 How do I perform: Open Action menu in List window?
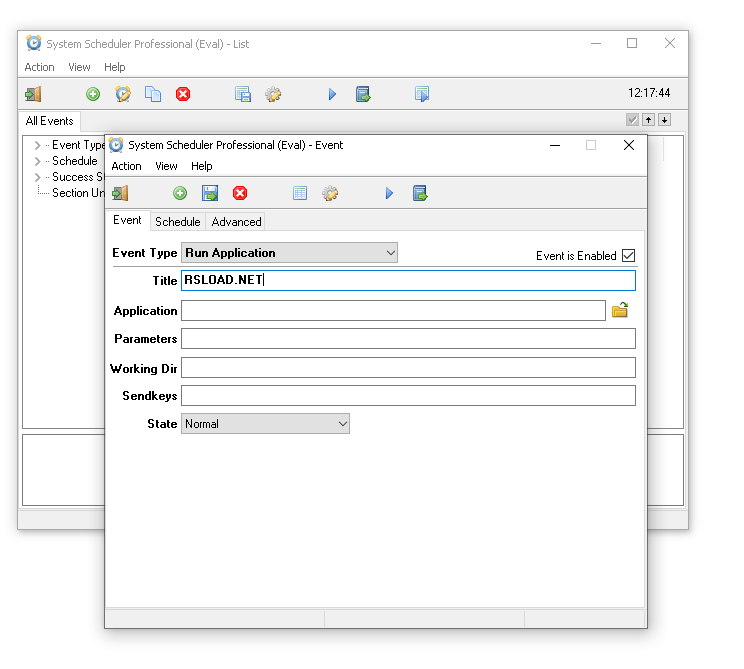click(39, 67)
